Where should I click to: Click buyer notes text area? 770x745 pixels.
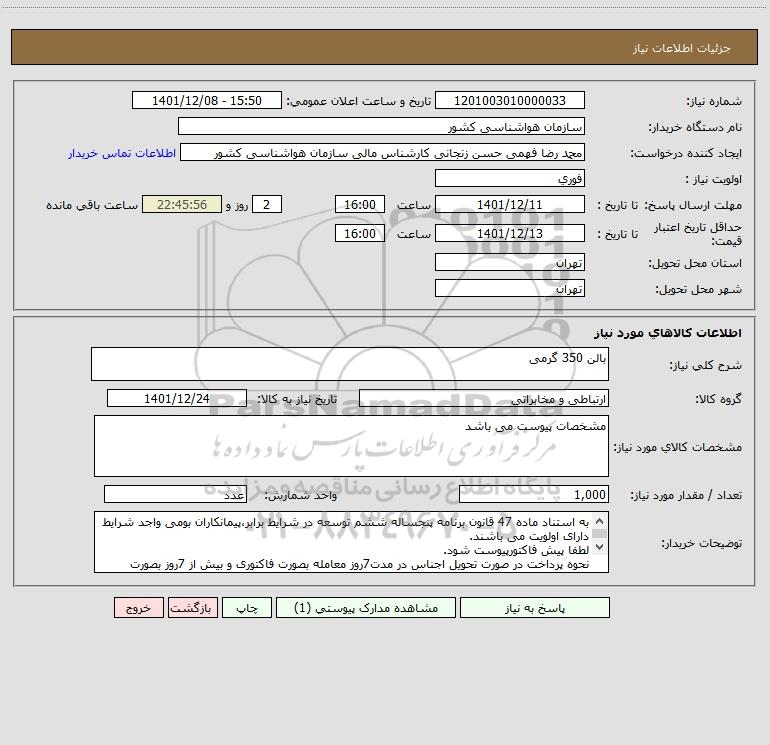click(x=351, y=542)
